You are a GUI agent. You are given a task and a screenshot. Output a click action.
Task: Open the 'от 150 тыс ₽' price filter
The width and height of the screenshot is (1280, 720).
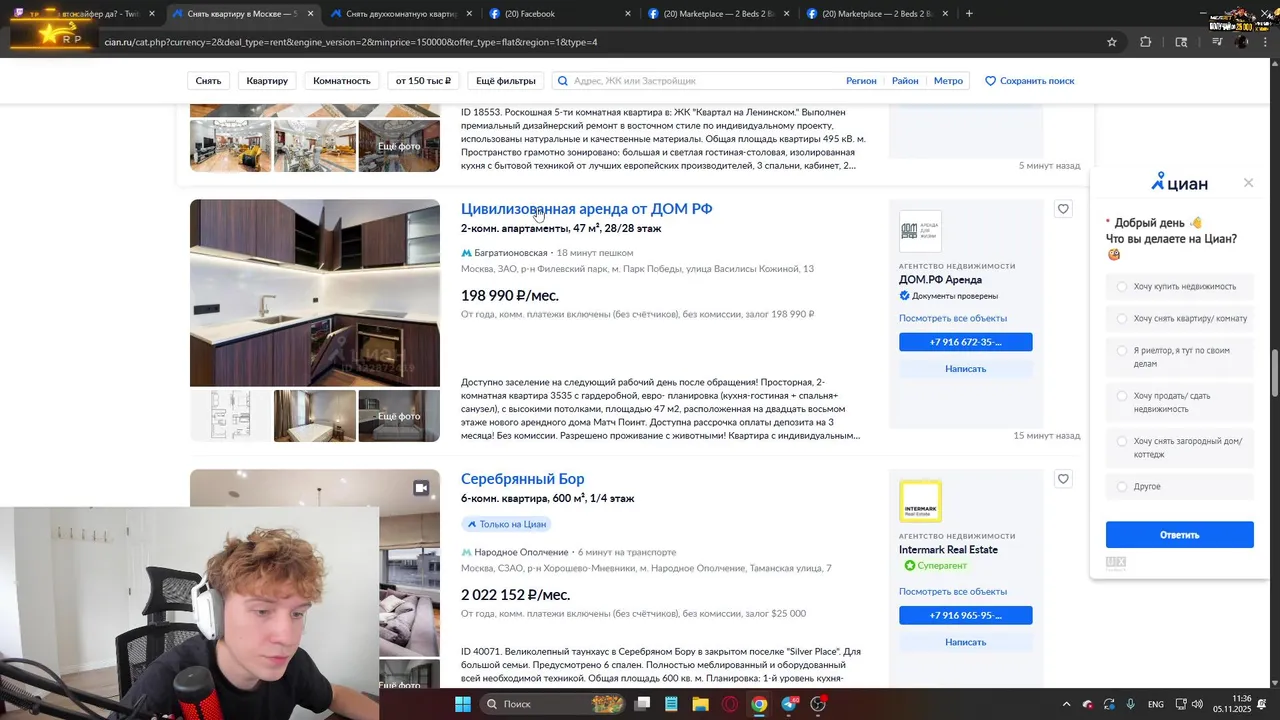pyautogui.click(x=423, y=81)
